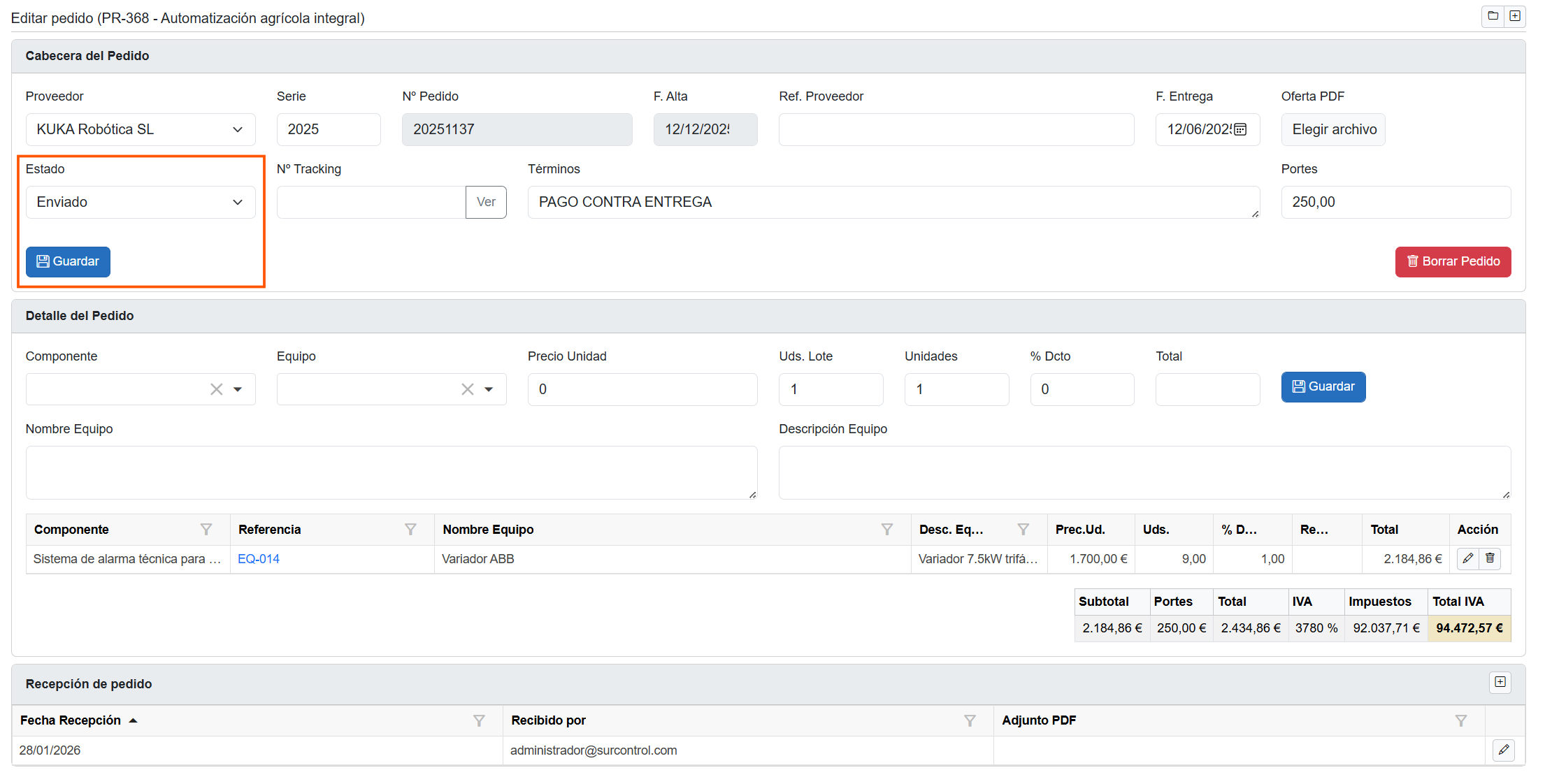Delete the Variador ABB row with trash icon
This screenshot has height=784, width=1545.
[1490, 558]
